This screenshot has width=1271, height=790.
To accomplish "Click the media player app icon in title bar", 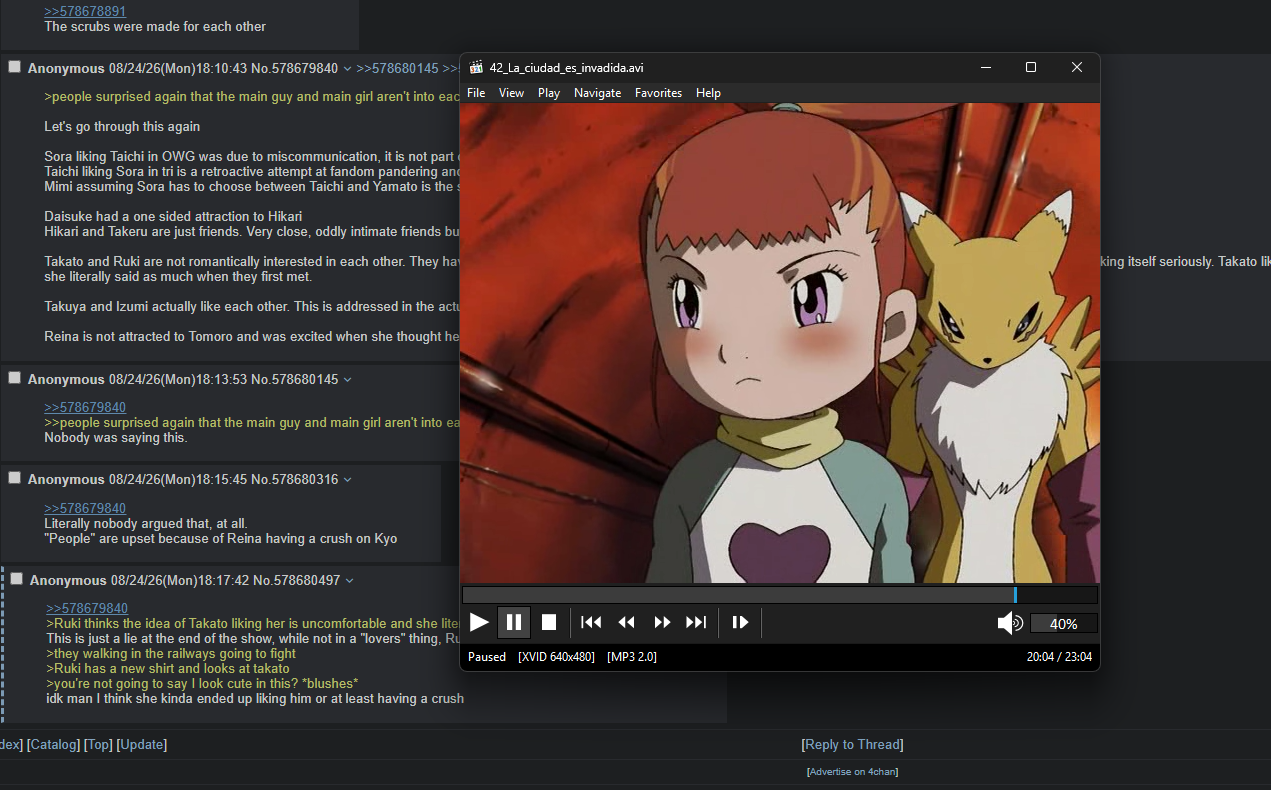I will tap(476, 68).
